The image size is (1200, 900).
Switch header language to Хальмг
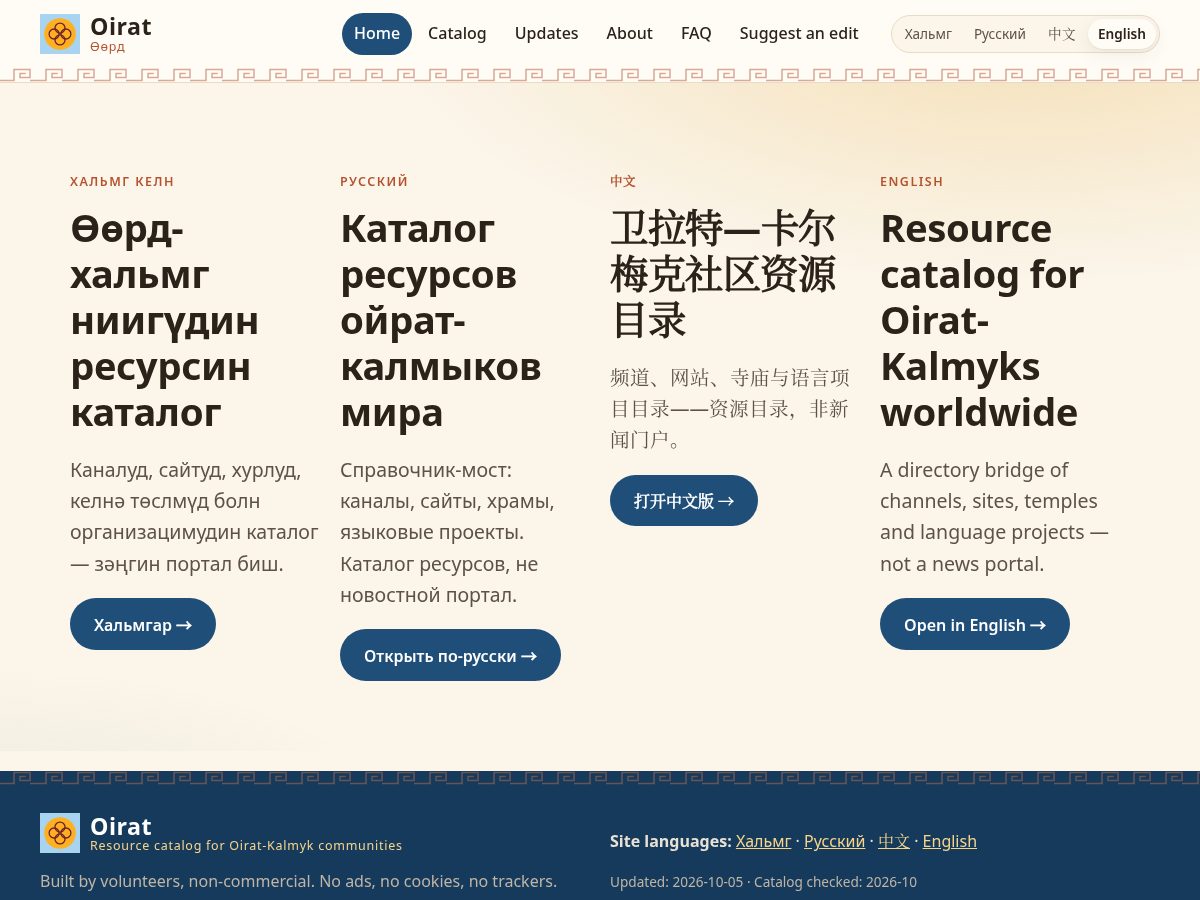(928, 34)
